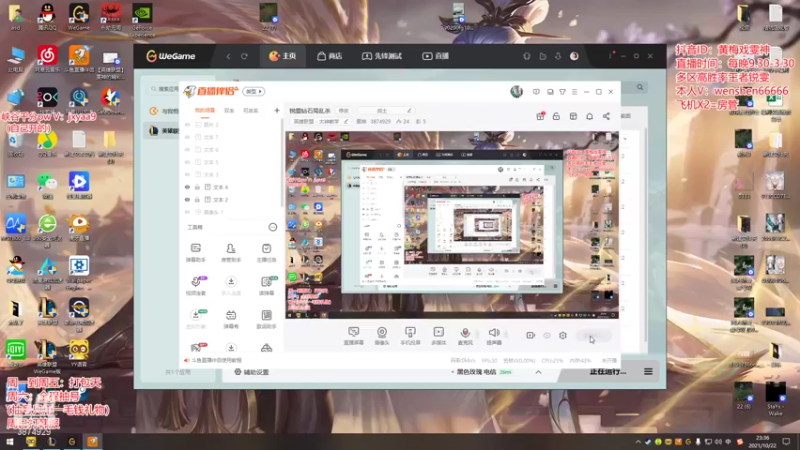
Task: Hide the 文本 2 source layer
Action: click(x=187, y=199)
